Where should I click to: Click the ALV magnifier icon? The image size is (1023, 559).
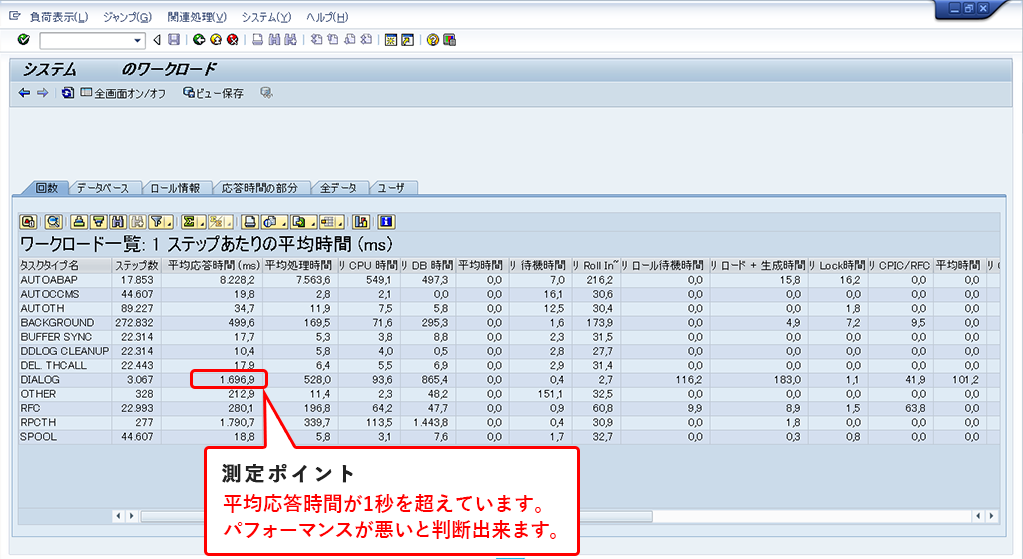pyautogui.click(x=53, y=222)
